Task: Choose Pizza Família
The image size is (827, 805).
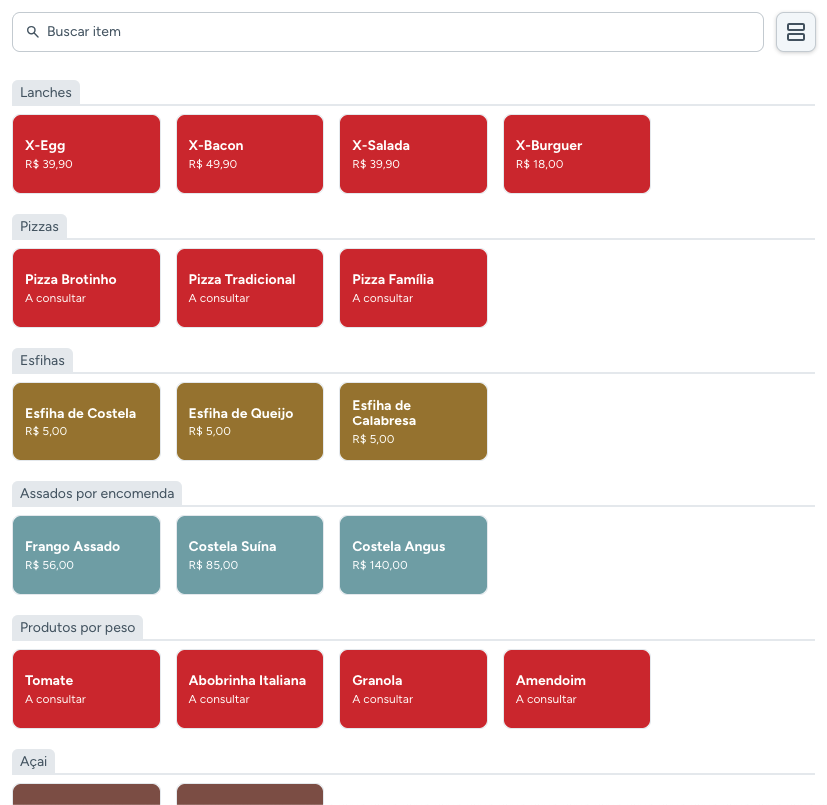Action: (413, 288)
